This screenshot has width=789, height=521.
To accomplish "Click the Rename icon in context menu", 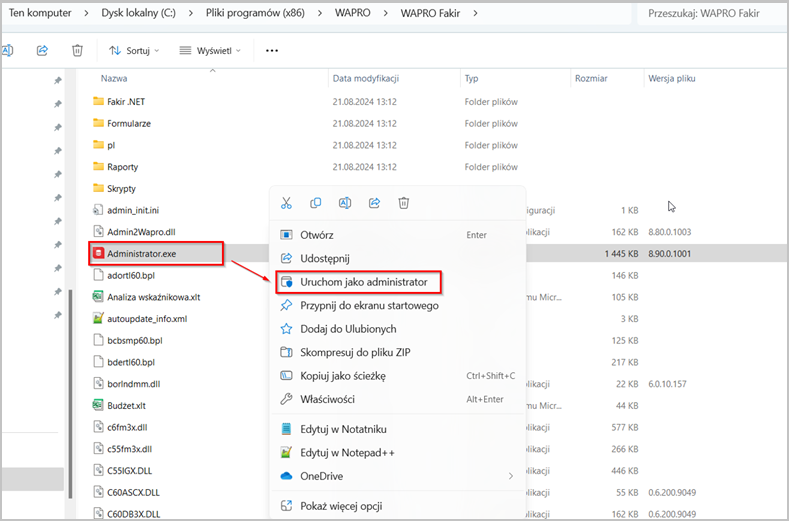I will tap(345, 203).
